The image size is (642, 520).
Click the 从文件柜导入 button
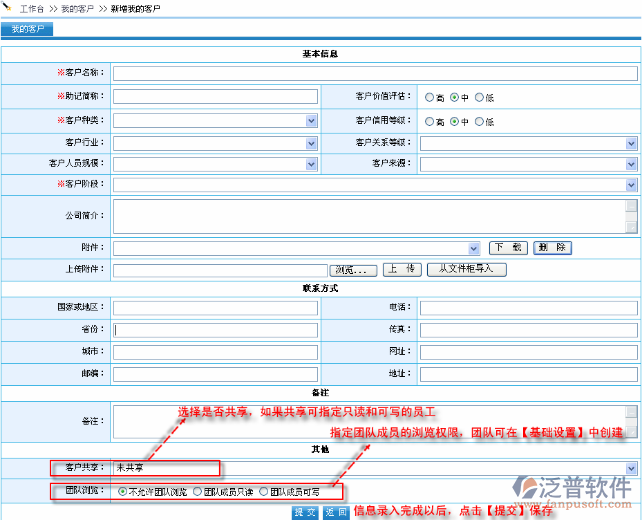[x=467, y=270]
